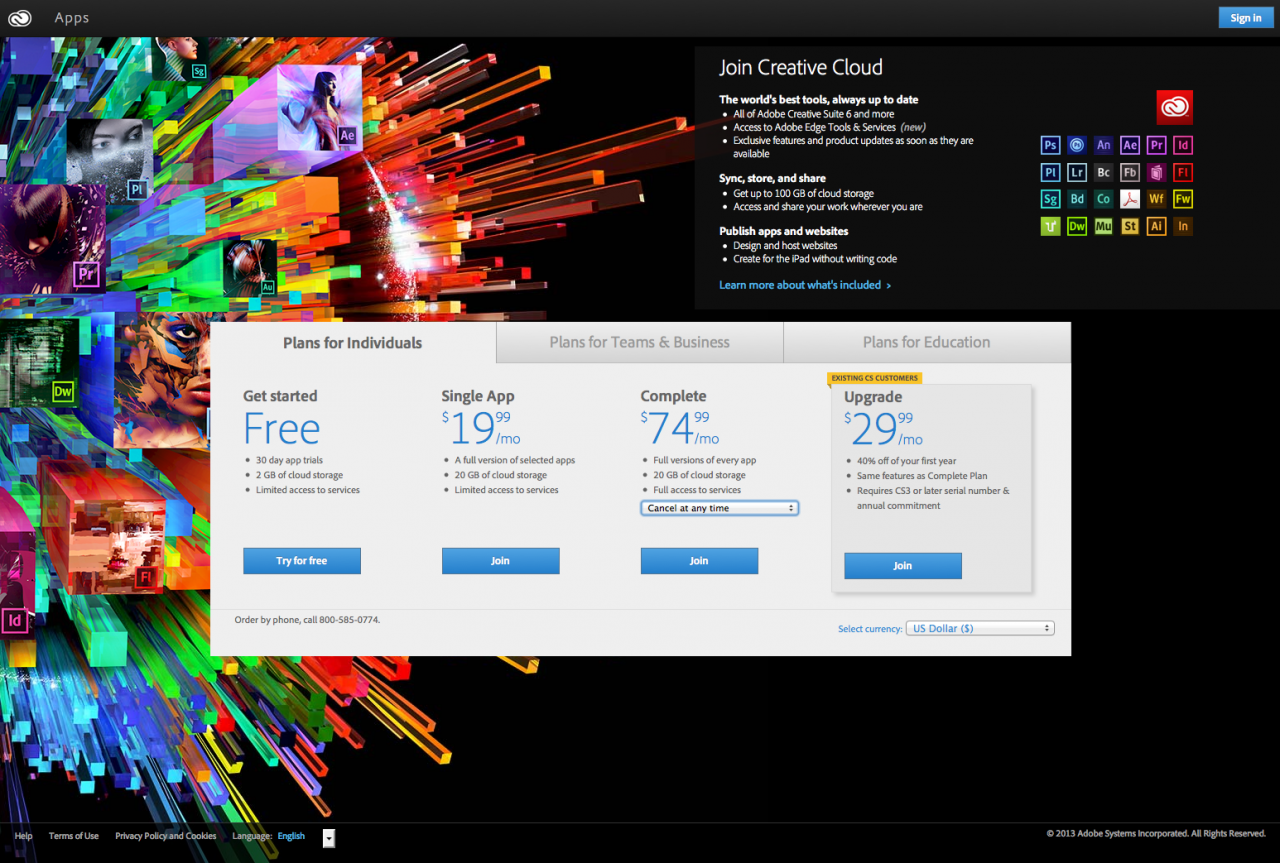Screen dimensions: 1280x863
Task: Click the Edge Code Co icon
Action: 1103,199
